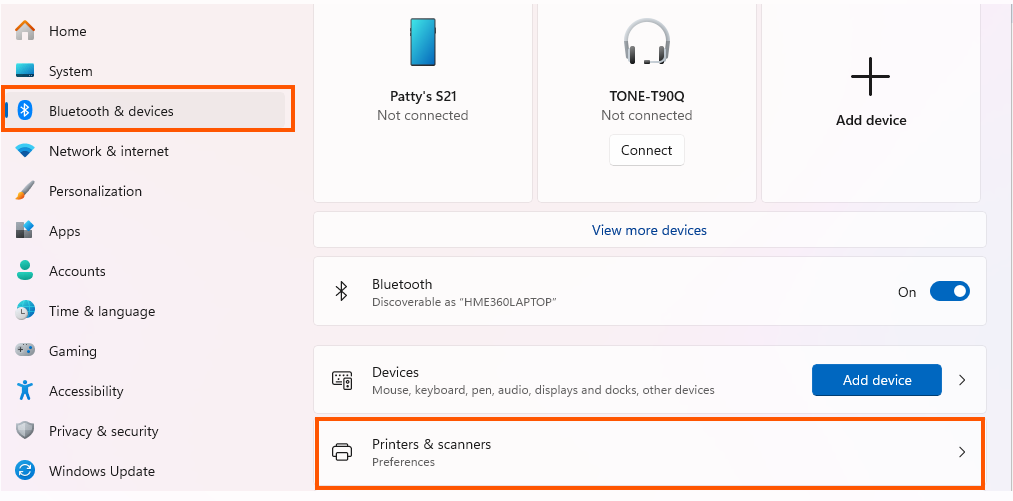Click the Apps icon in sidebar
This screenshot has height=501, width=1013.
pyautogui.click(x=26, y=231)
